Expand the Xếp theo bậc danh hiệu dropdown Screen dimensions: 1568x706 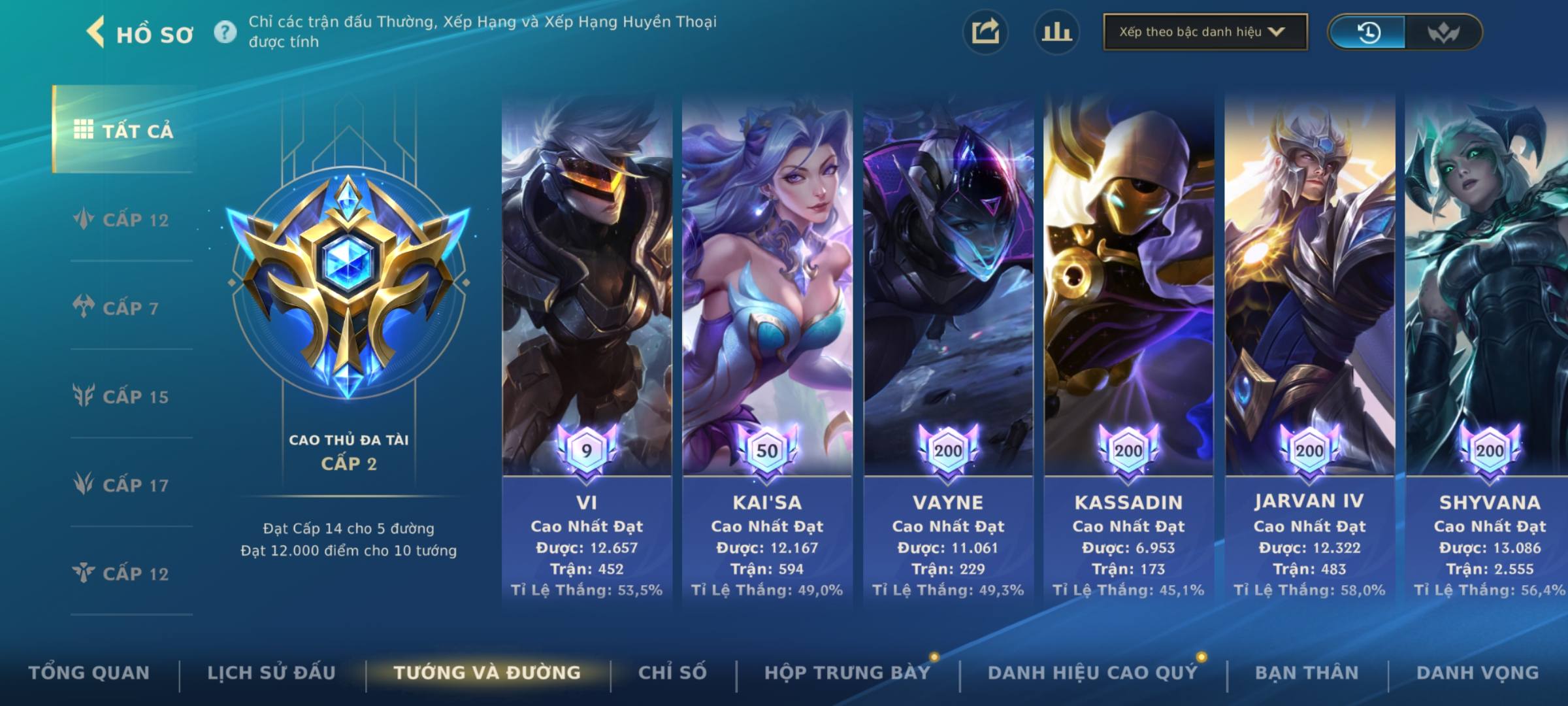(x=1205, y=32)
